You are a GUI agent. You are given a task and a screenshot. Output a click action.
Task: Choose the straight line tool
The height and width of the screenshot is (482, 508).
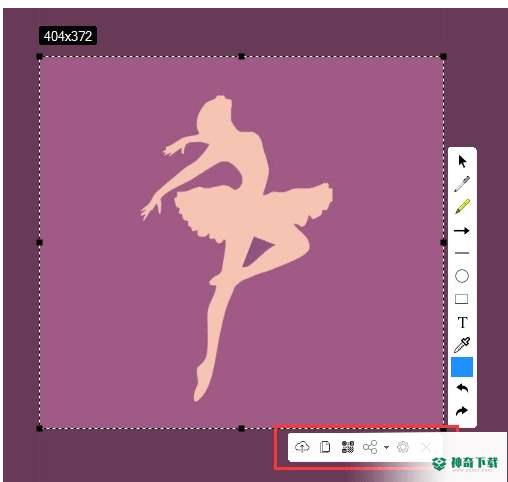pos(462,253)
